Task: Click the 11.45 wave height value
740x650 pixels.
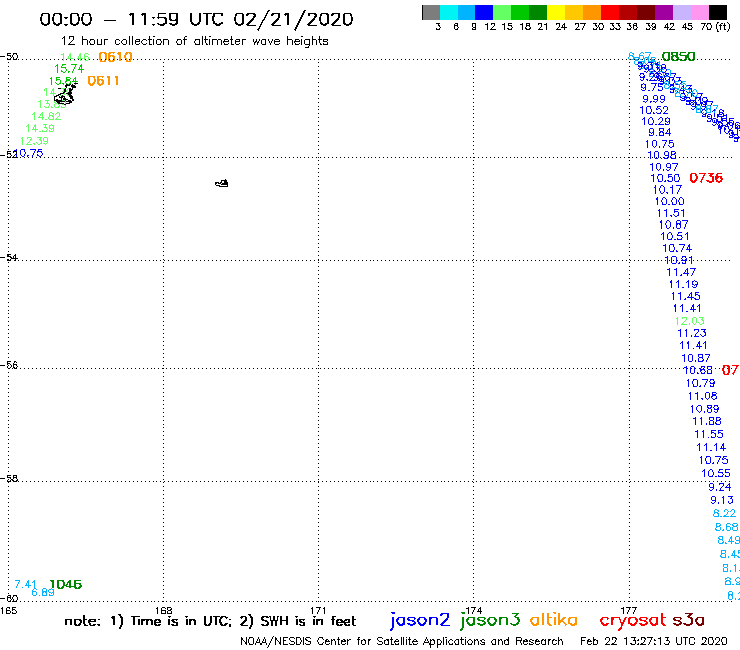Action: (686, 296)
